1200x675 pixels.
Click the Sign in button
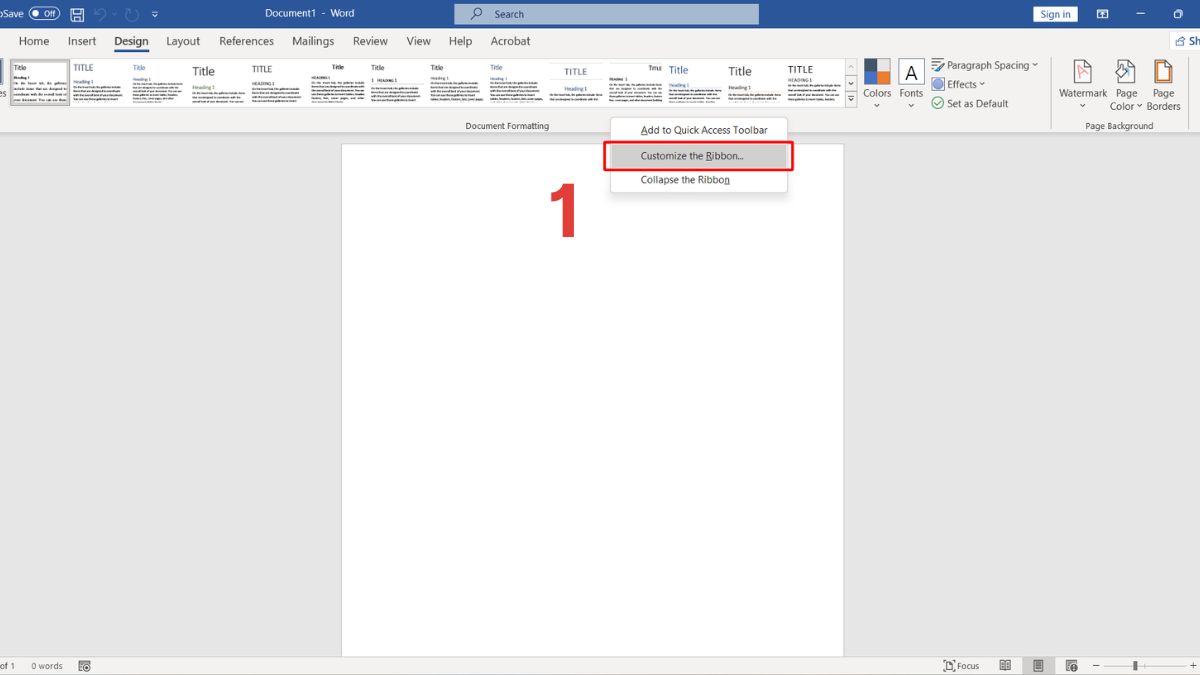(1055, 14)
